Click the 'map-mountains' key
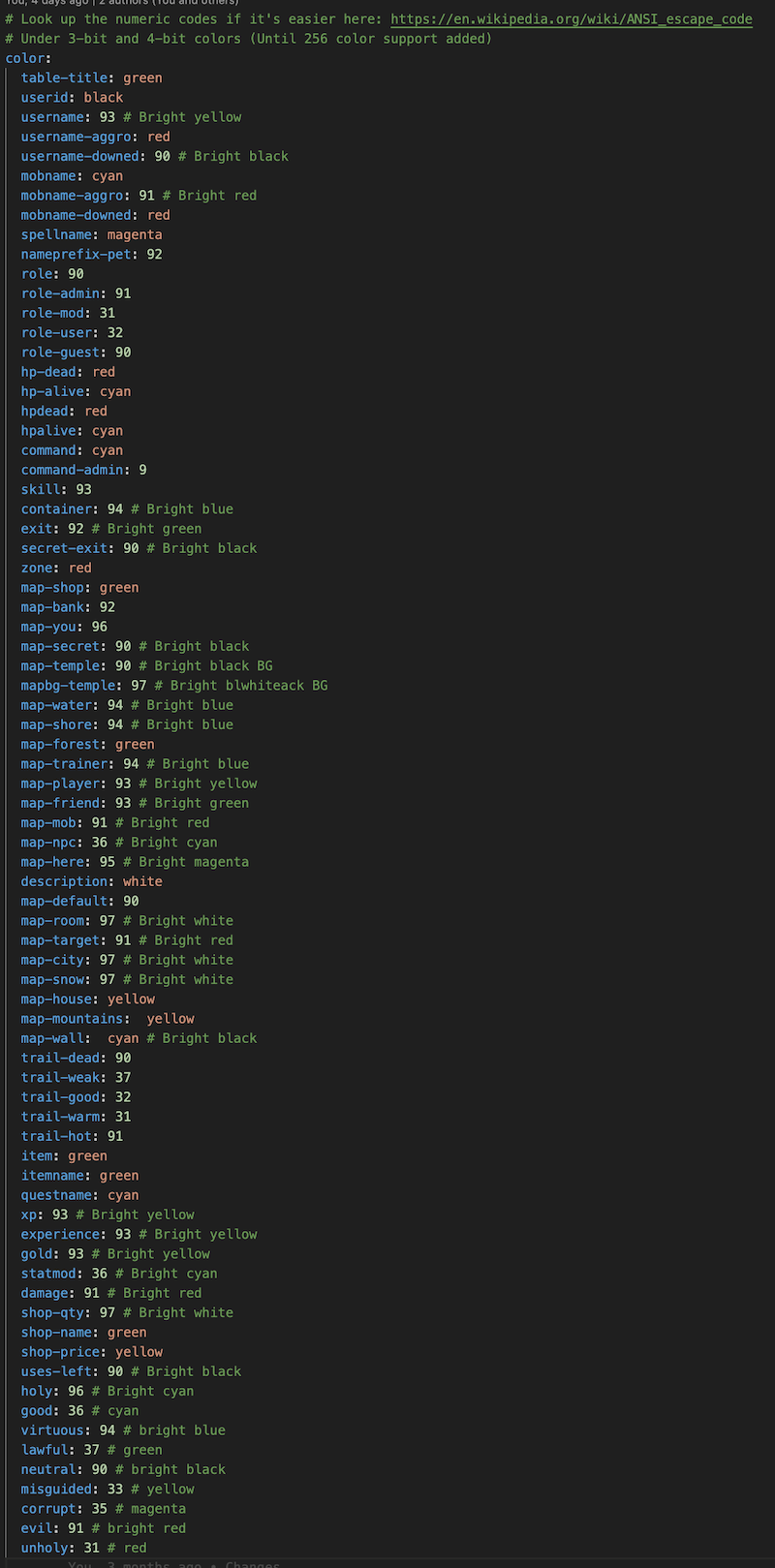Viewport: 775px width, 1568px height. pyautogui.click(x=72, y=1019)
